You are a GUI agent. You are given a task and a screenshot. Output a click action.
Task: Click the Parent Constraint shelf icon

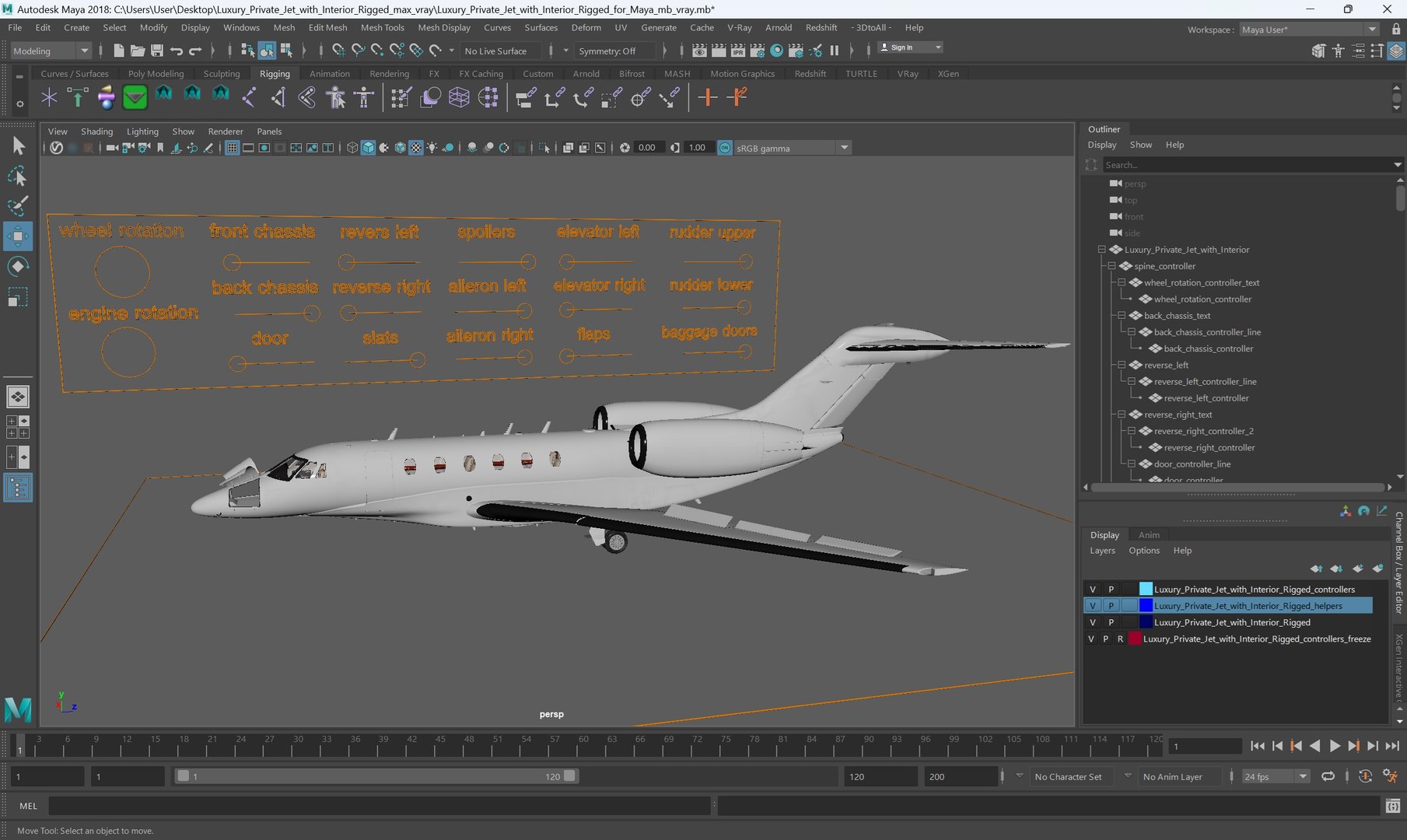click(524, 97)
